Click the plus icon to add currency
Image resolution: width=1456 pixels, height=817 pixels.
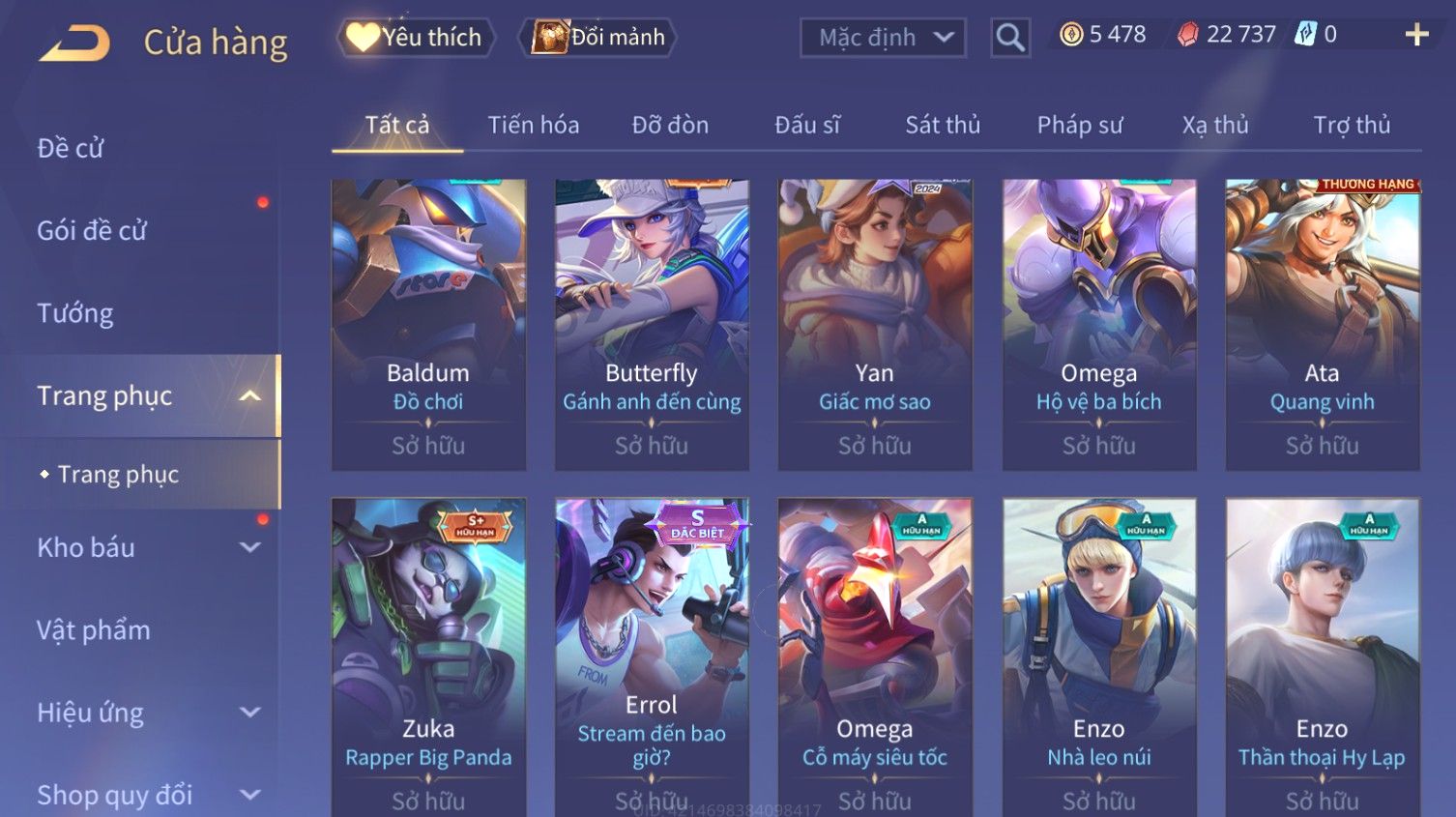pyautogui.click(x=1417, y=35)
